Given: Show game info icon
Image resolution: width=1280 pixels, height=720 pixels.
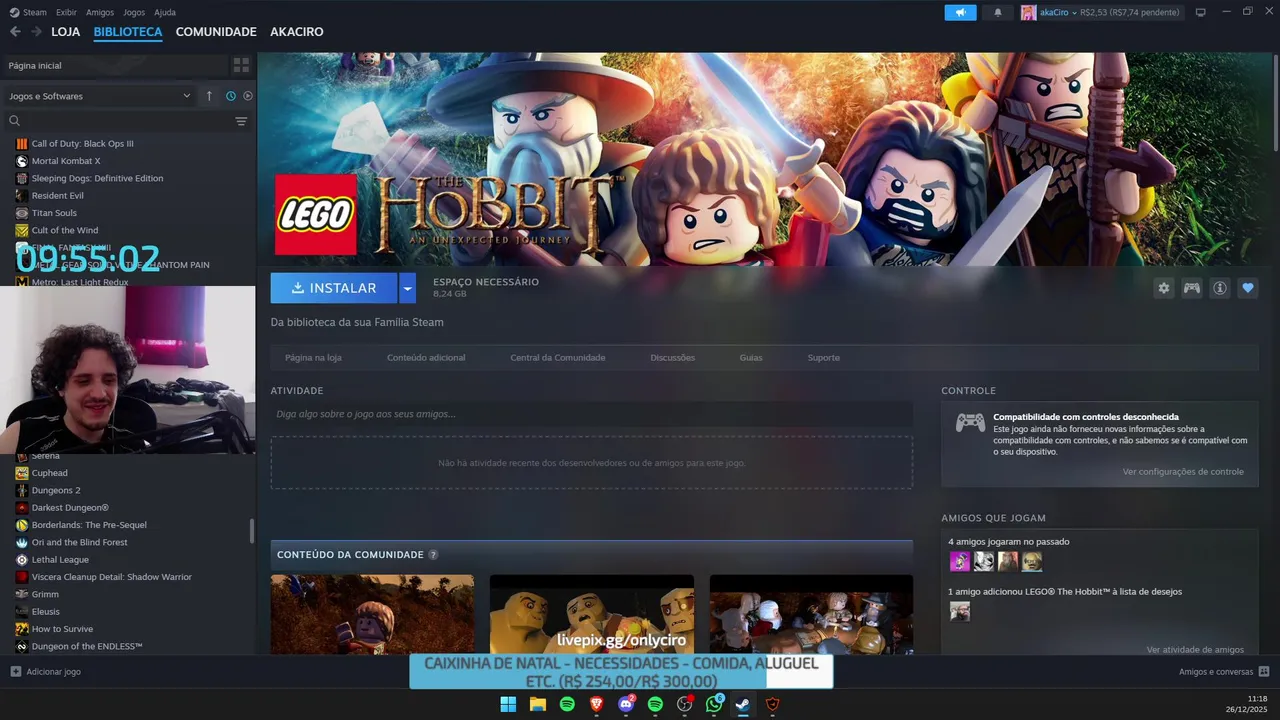Looking at the screenshot, I should (1219, 288).
